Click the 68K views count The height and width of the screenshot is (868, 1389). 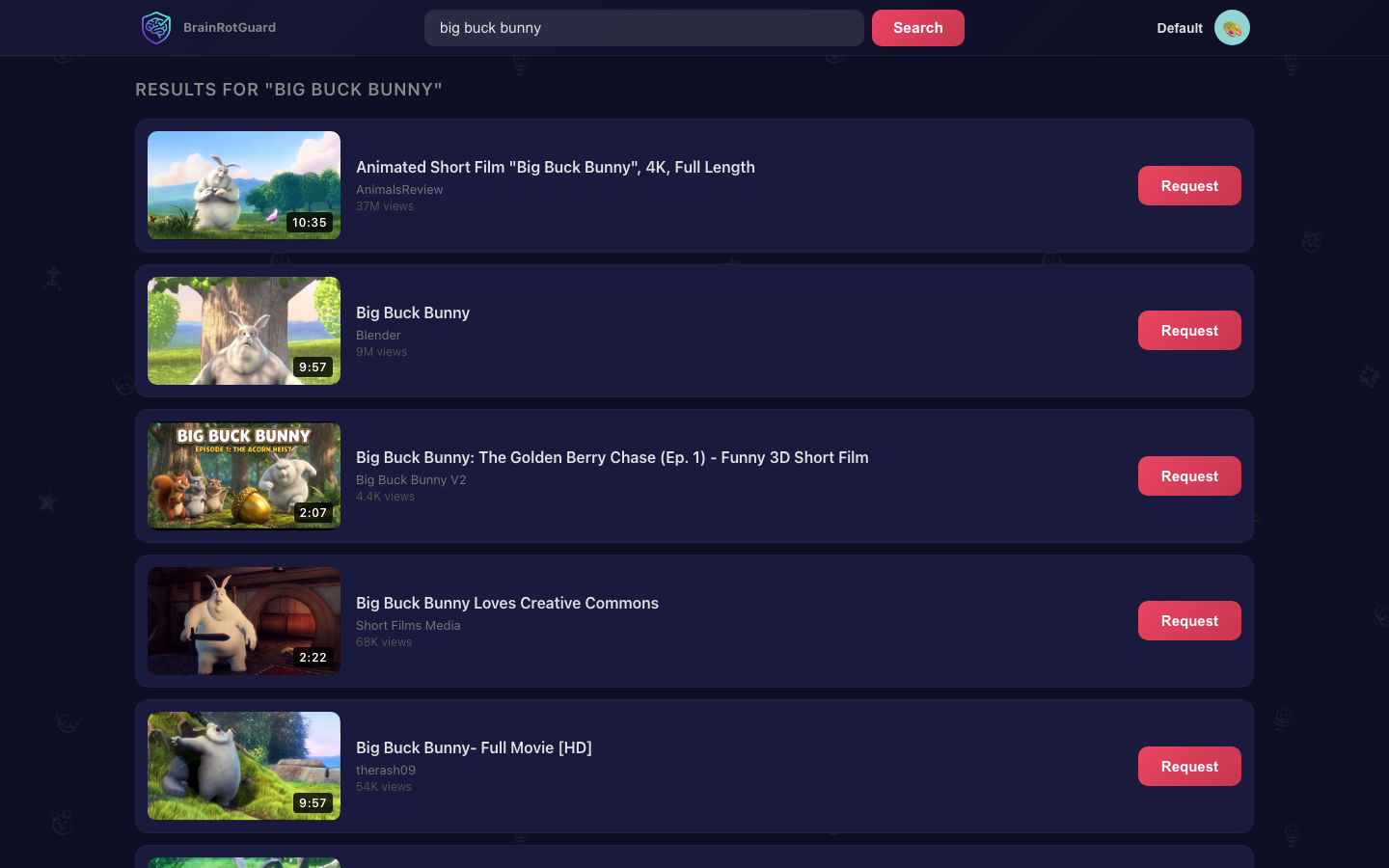[384, 642]
